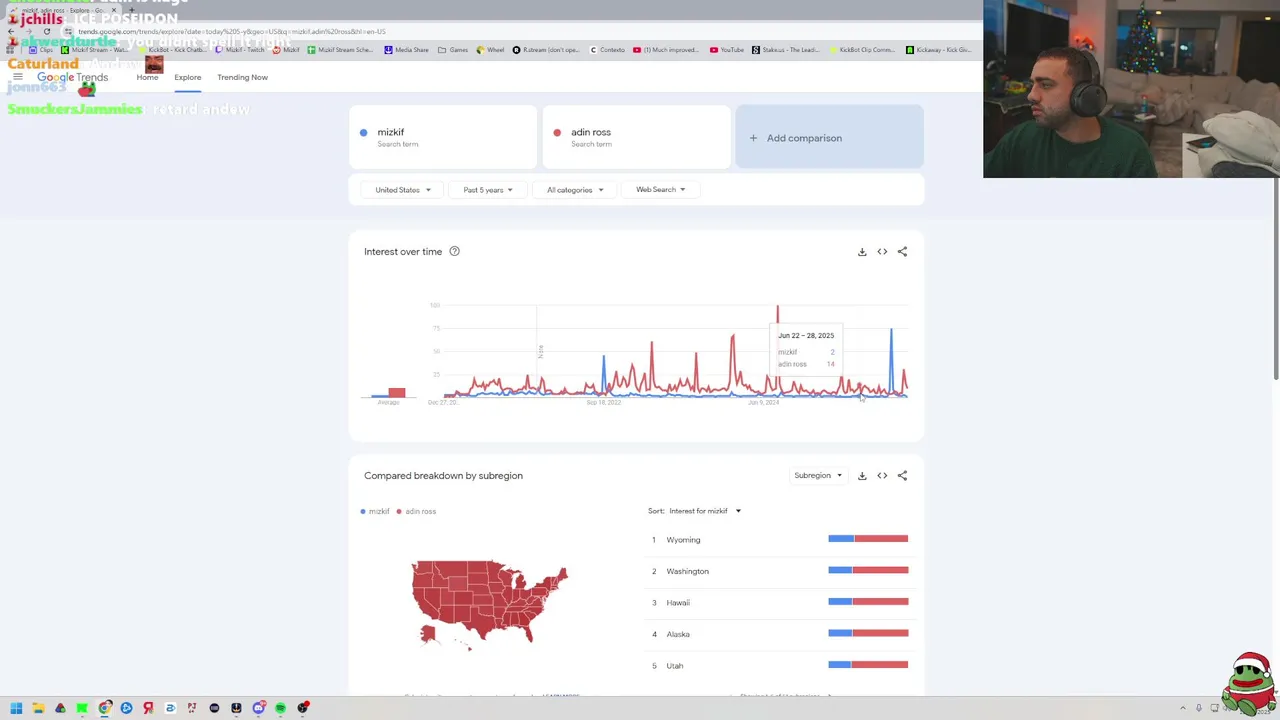This screenshot has height=720, width=1280.
Task: Open Chrome from the taskbar
Action: pos(104,708)
